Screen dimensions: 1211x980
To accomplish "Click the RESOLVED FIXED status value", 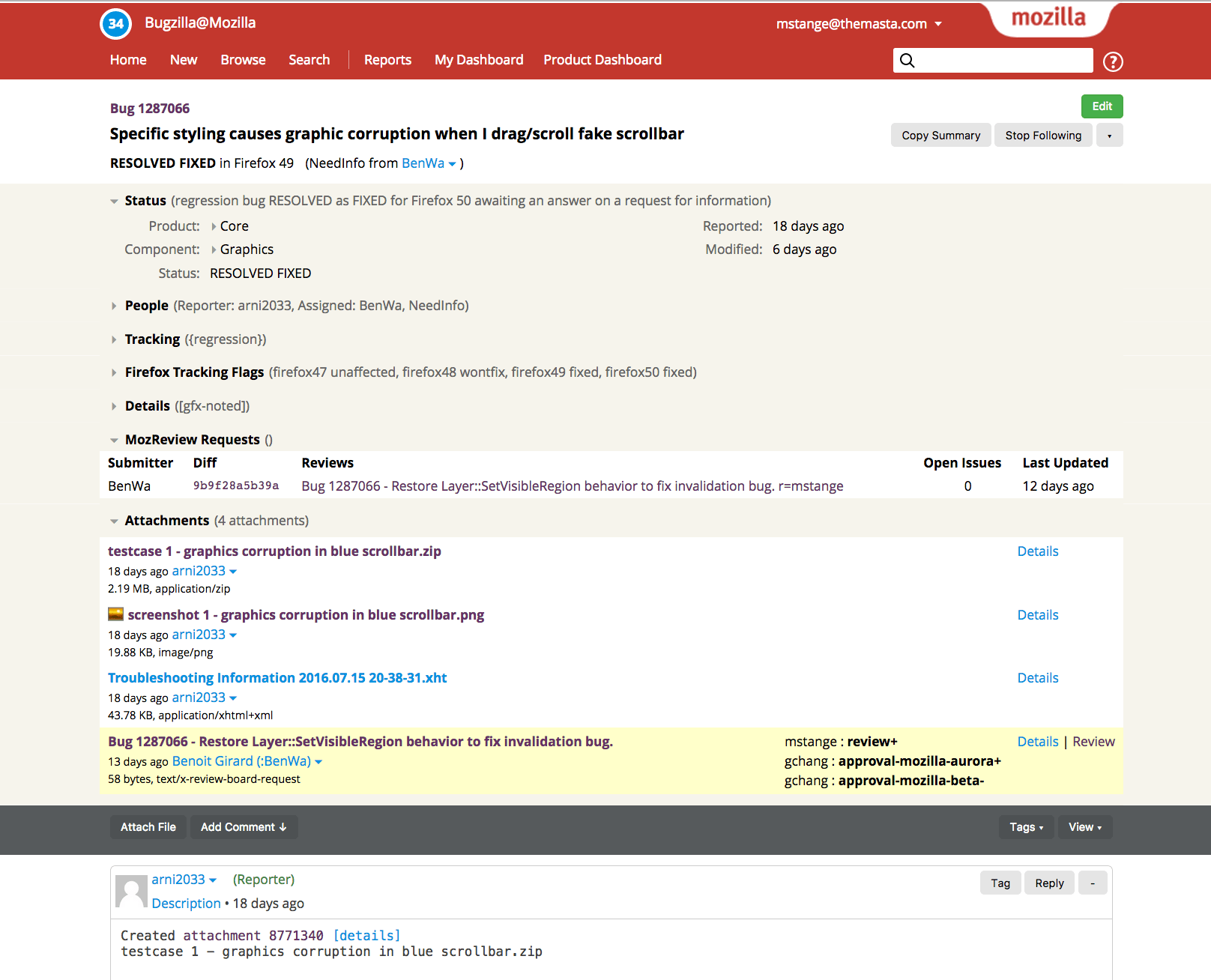I will click(261, 273).
